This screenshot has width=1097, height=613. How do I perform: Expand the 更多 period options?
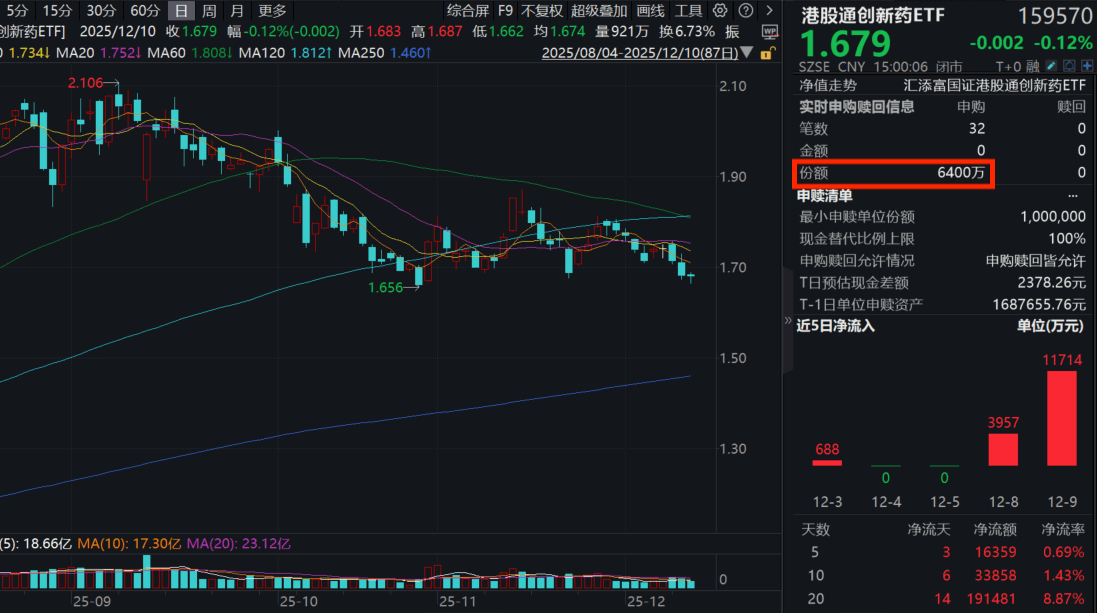pos(272,11)
